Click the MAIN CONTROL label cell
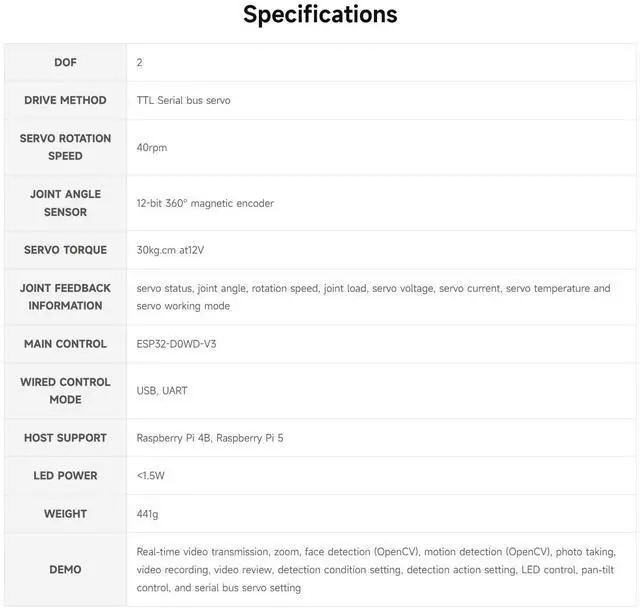 [x=65, y=344]
